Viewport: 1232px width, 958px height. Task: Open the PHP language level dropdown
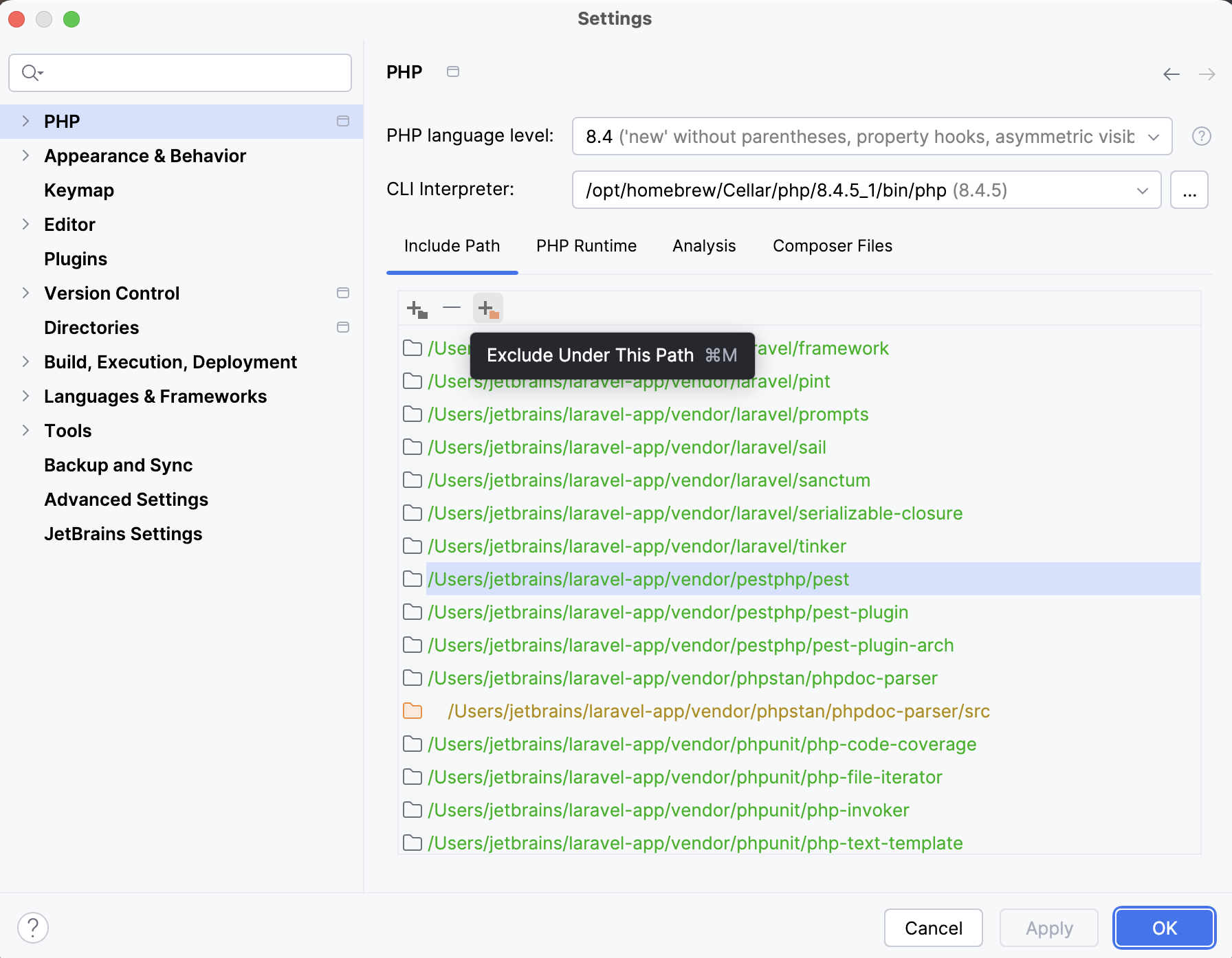[1154, 136]
